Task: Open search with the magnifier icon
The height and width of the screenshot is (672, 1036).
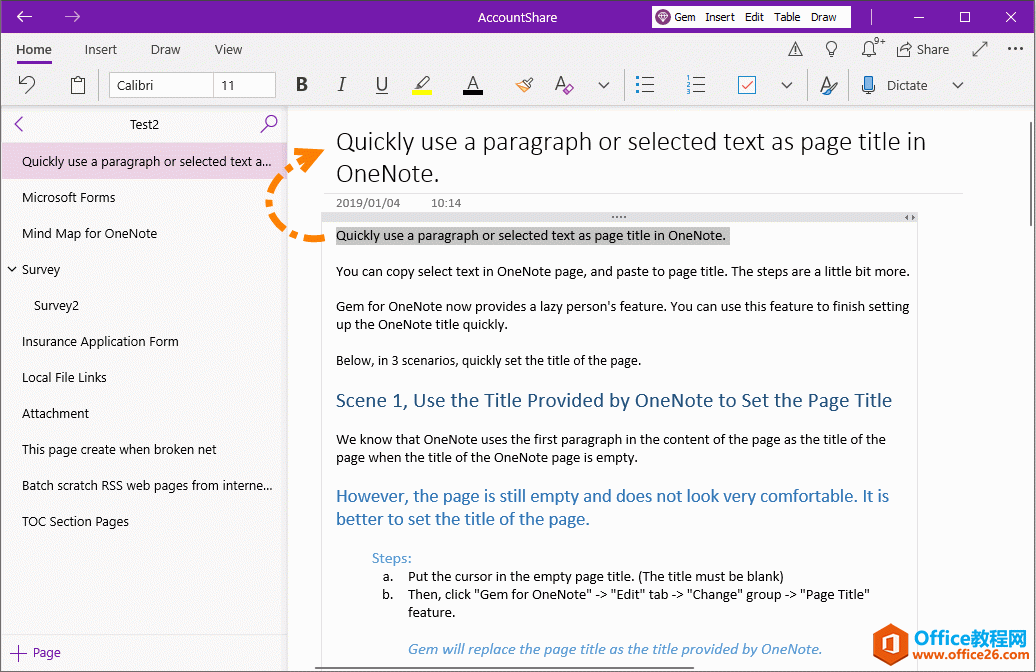Action: tap(269, 124)
